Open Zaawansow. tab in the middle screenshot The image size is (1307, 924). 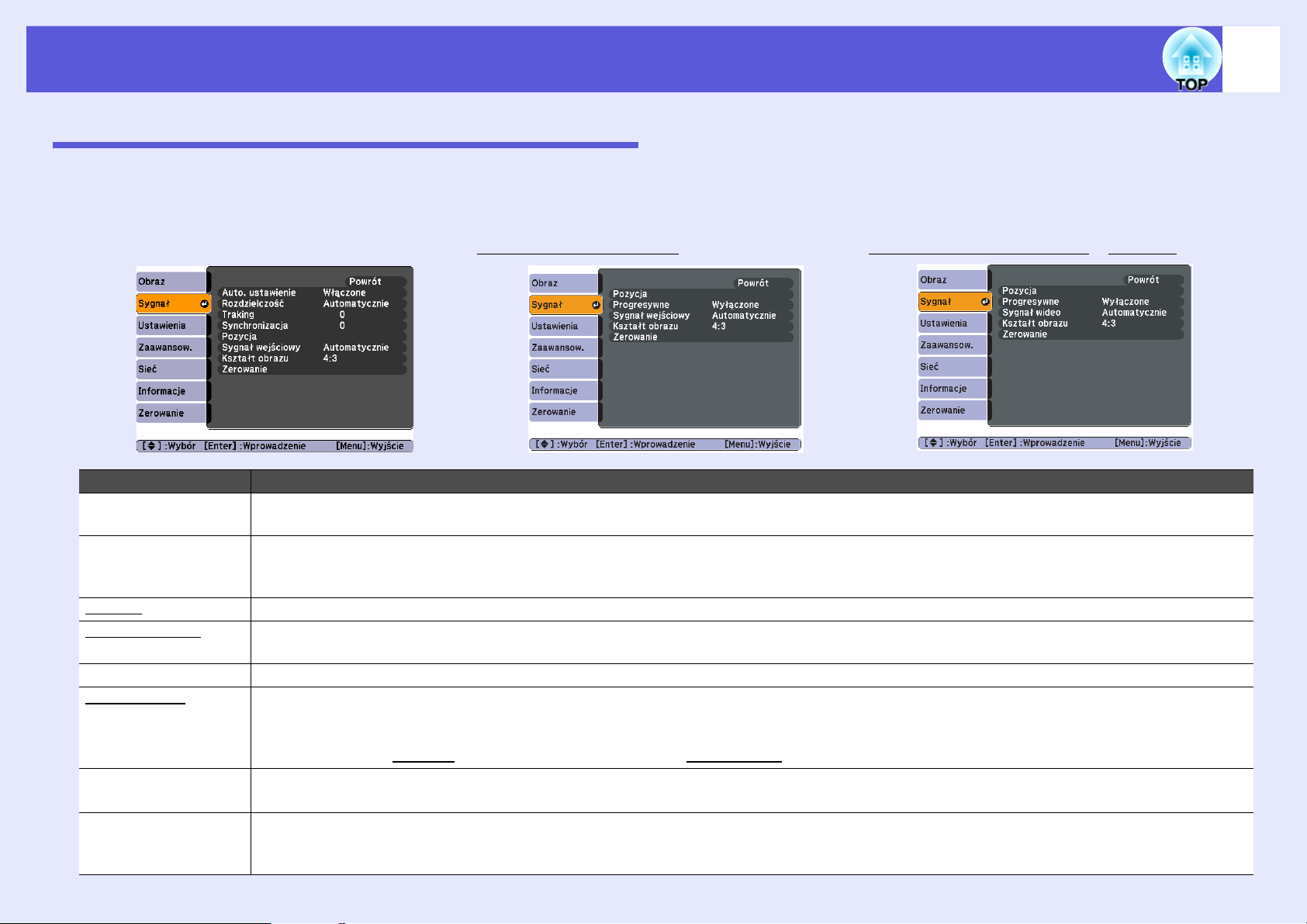tap(564, 348)
